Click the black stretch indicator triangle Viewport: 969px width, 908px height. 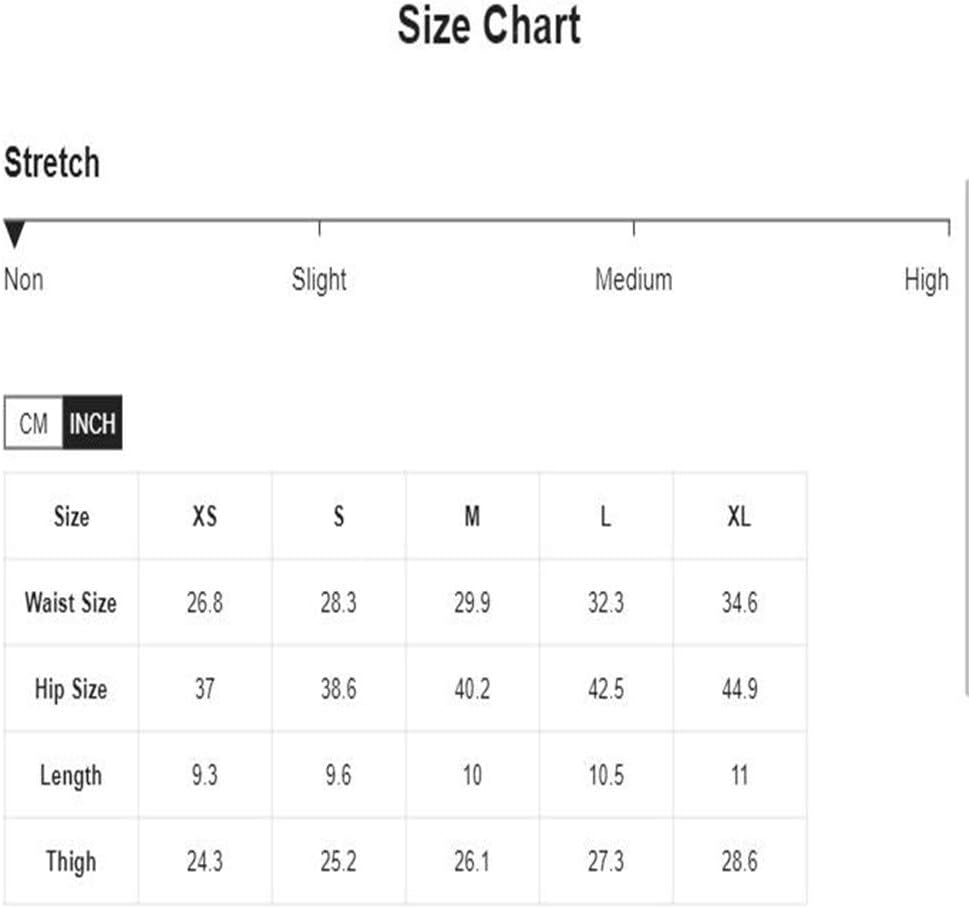tap(14, 234)
